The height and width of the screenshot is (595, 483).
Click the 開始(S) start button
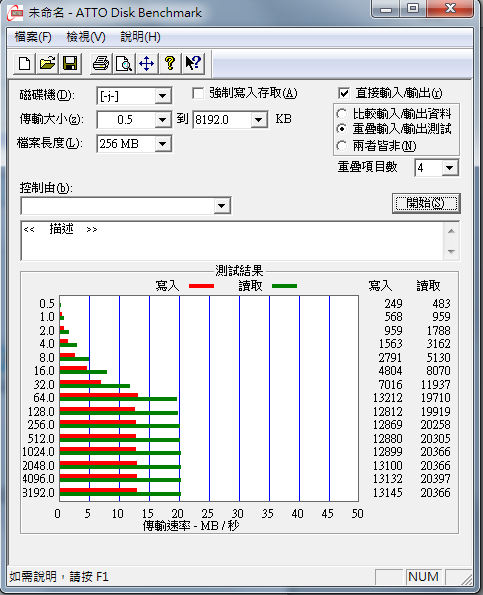pos(426,203)
